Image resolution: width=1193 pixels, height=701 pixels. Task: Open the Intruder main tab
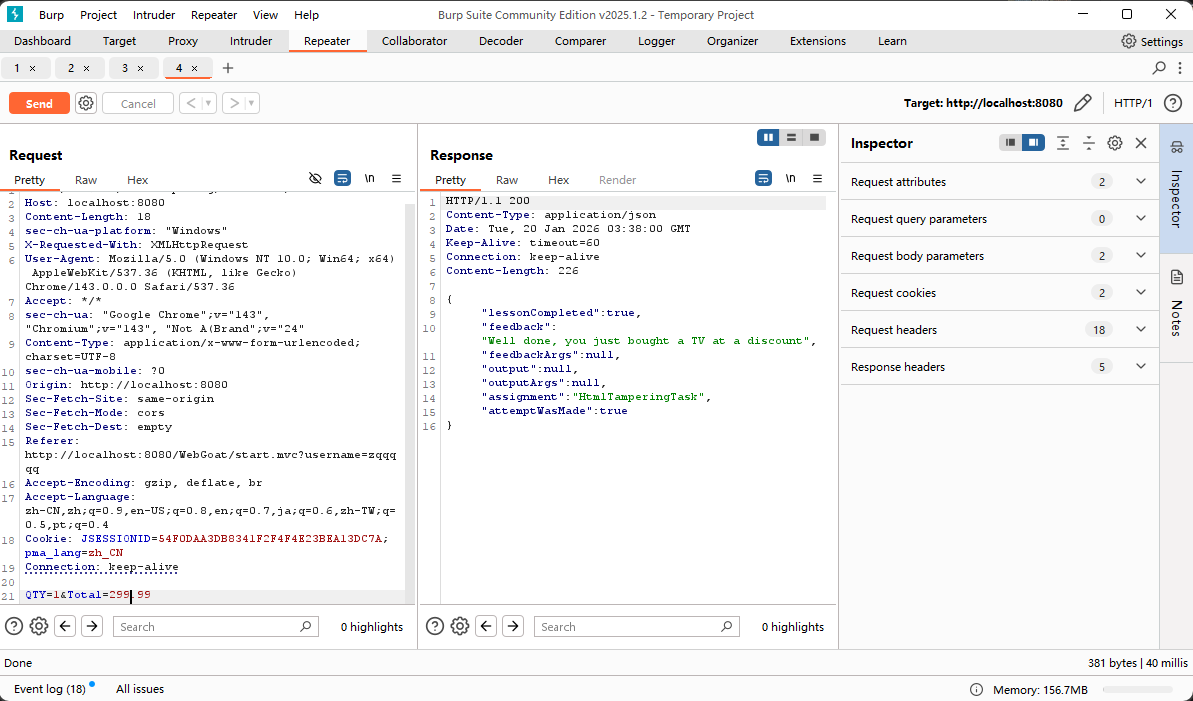[x=251, y=41]
